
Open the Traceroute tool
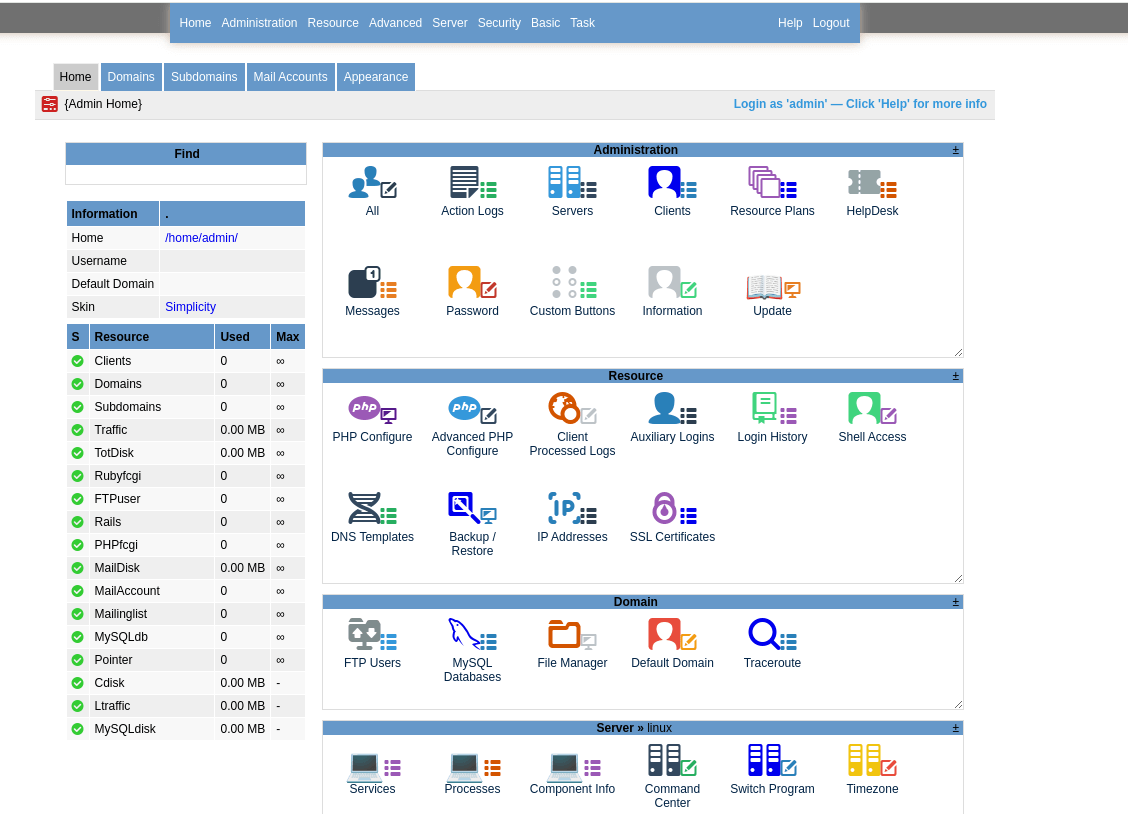pyautogui.click(x=772, y=636)
